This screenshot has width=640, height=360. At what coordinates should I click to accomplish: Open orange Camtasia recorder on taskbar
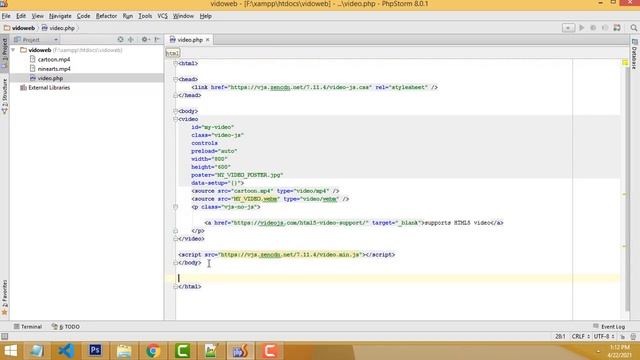[269, 351]
